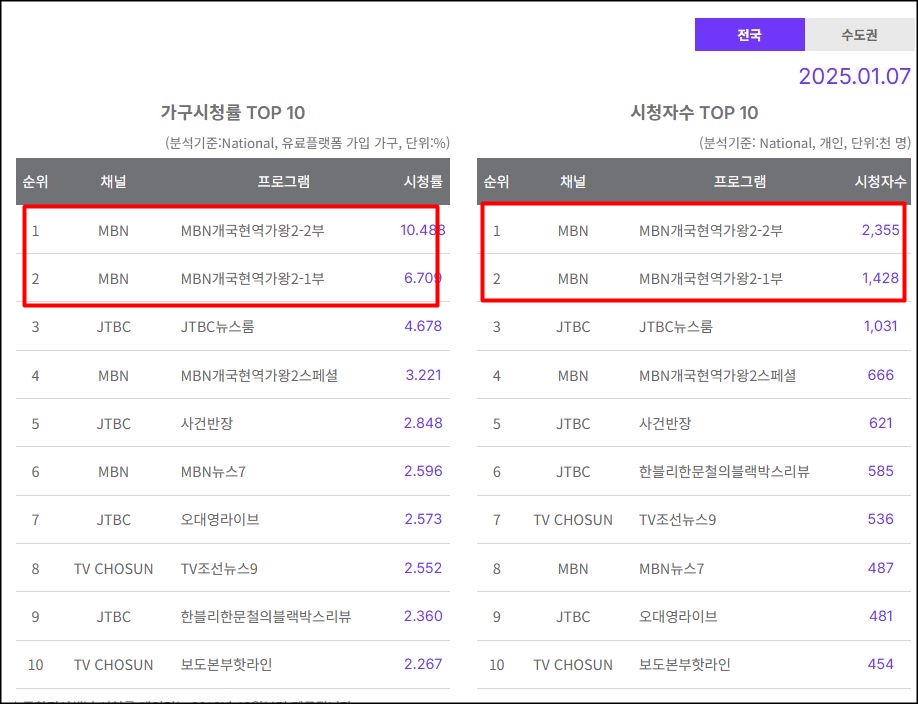The height and width of the screenshot is (704, 918).
Task: Click MBN개국현역가왕2-1부 in household ratings table
Action: [x=252, y=279]
